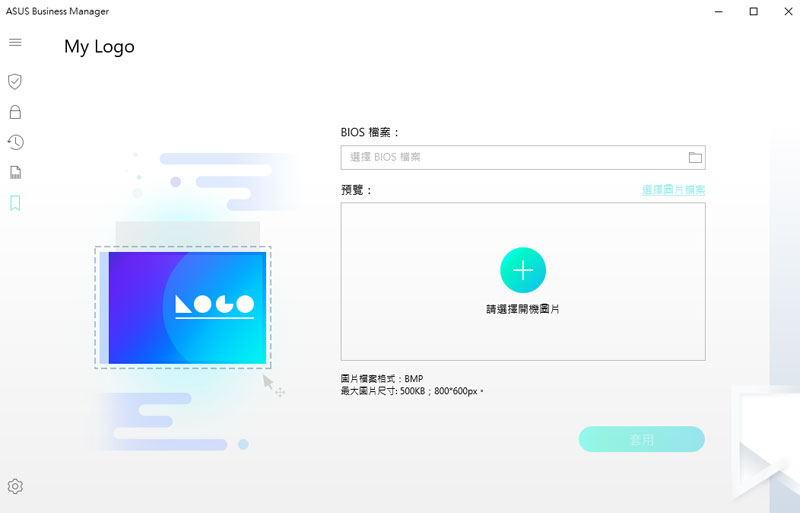Open settings via gear icon
The width and height of the screenshot is (800, 513).
(x=15, y=486)
